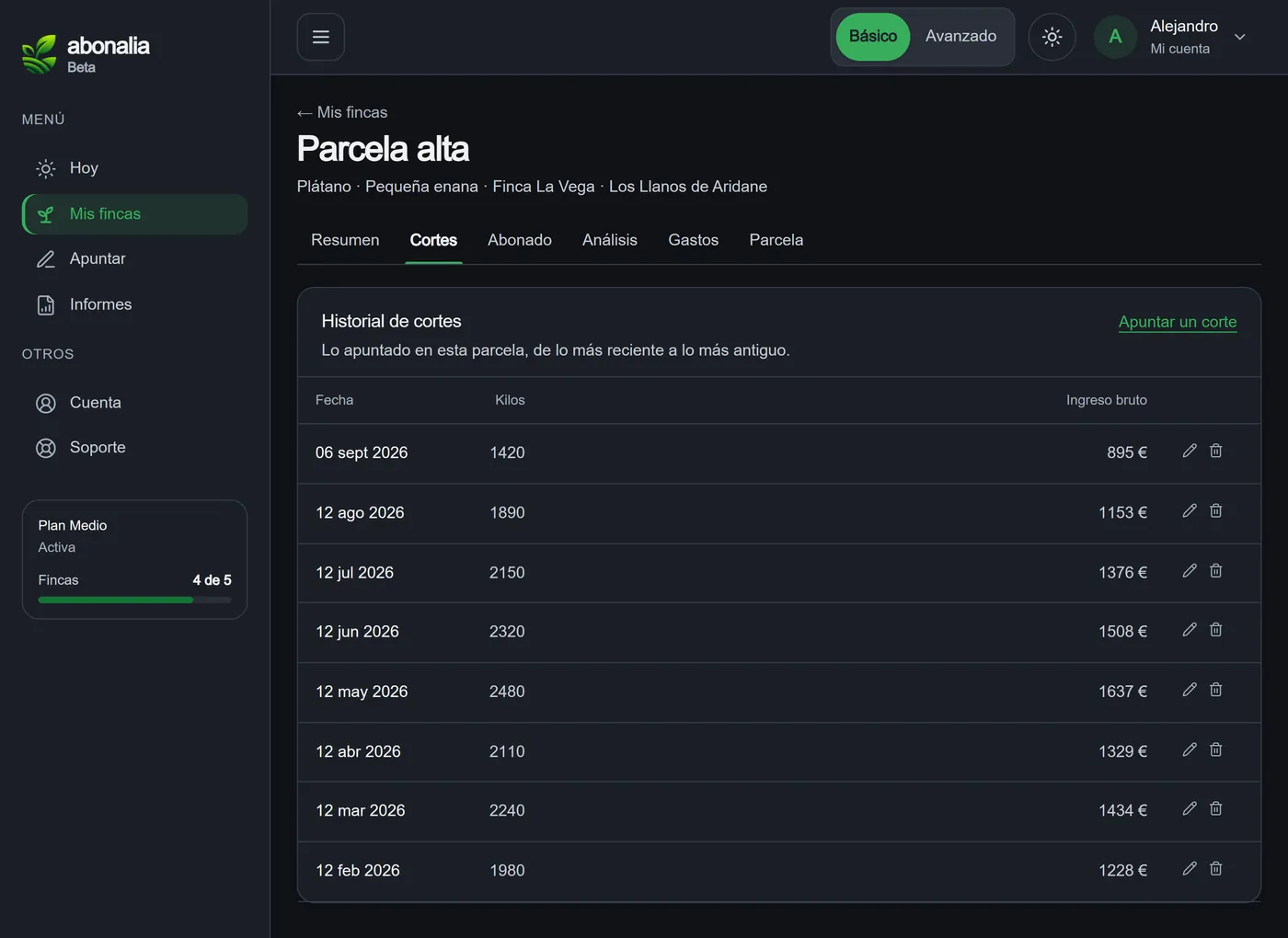Switch to Avanzado mode
Viewport: 1288px width, 938px height.
point(960,37)
